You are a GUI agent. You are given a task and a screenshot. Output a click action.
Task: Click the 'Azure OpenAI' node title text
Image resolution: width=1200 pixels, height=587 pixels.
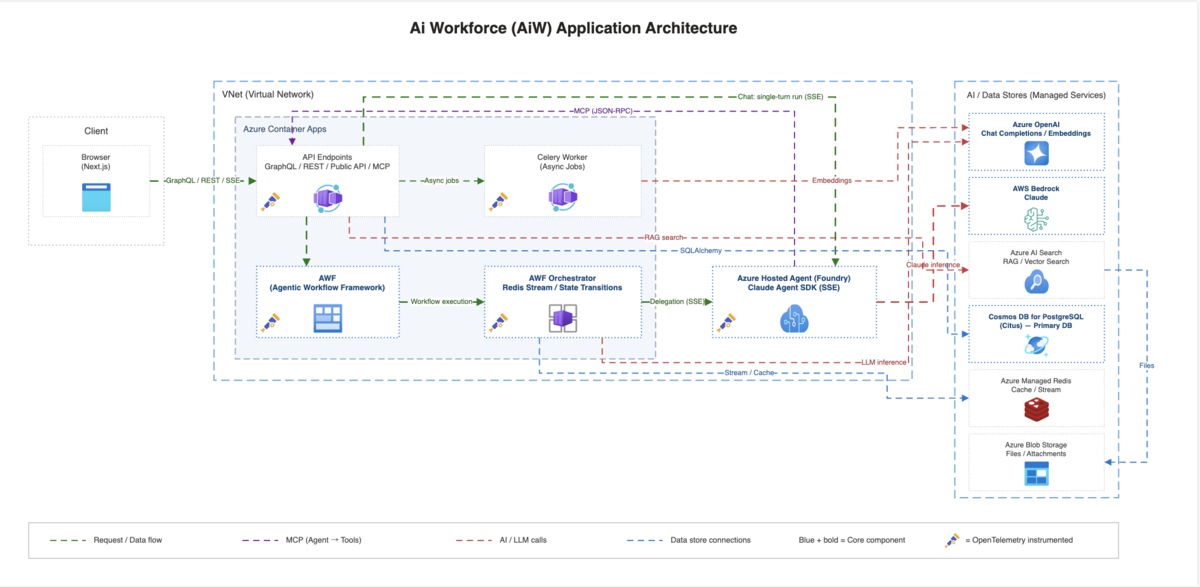1036,123
